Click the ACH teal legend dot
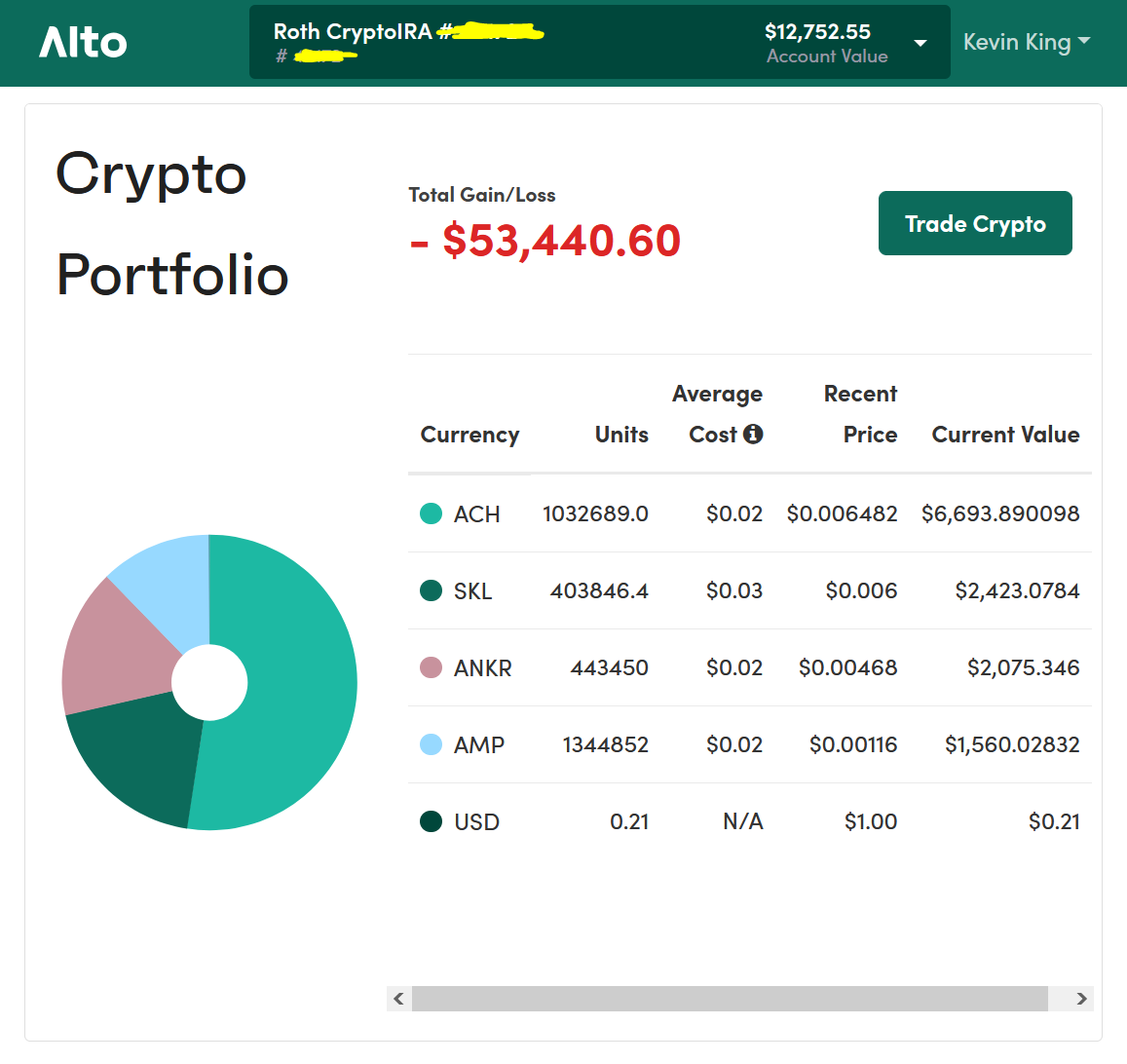The height and width of the screenshot is (1064, 1127). (431, 513)
